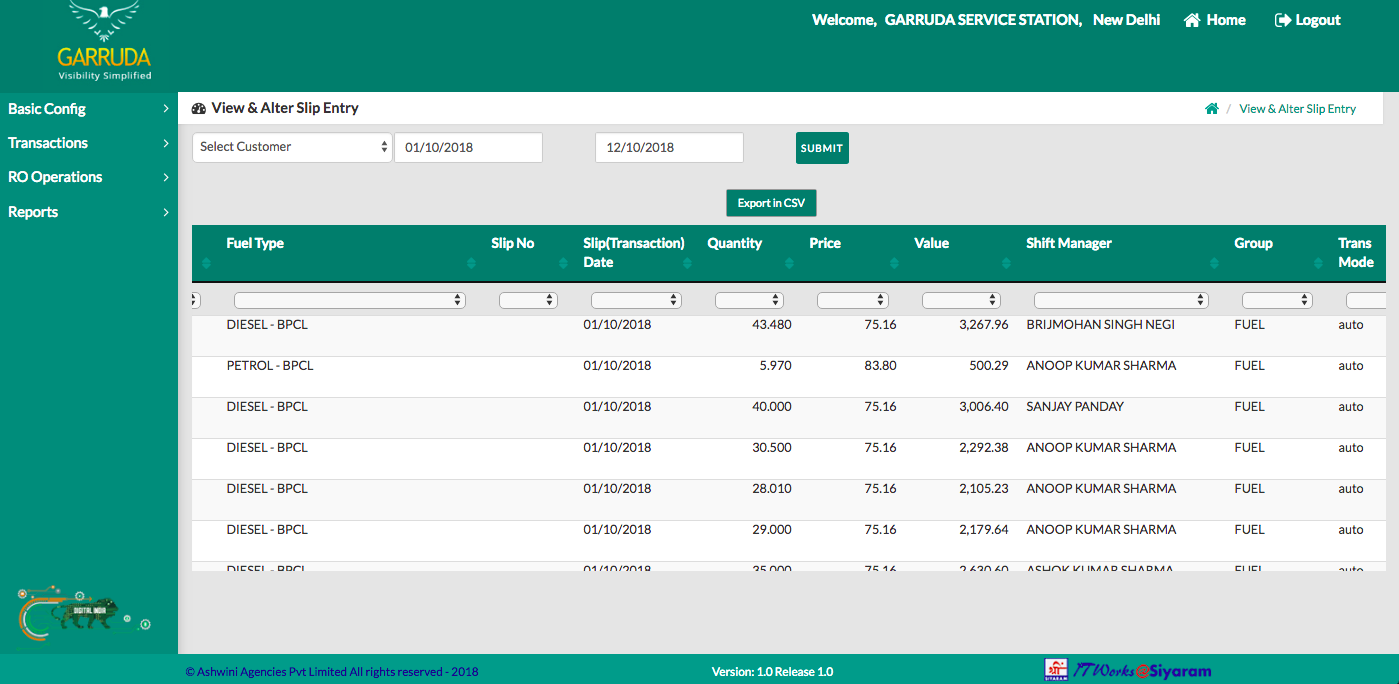Open the Group filter dropdown
Image resolution: width=1399 pixels, height=684 pixels.
1277,300
